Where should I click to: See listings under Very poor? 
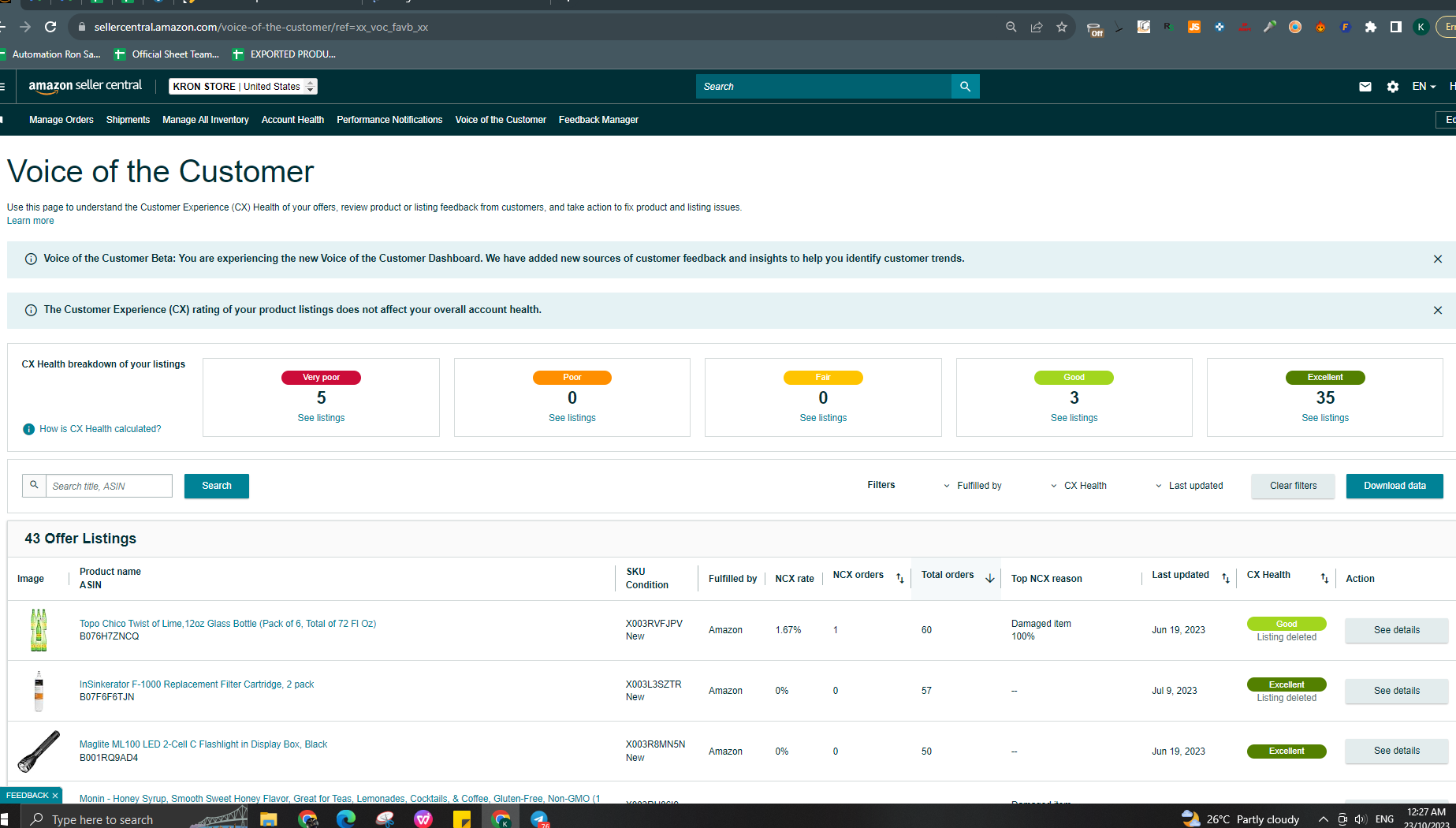321,418
